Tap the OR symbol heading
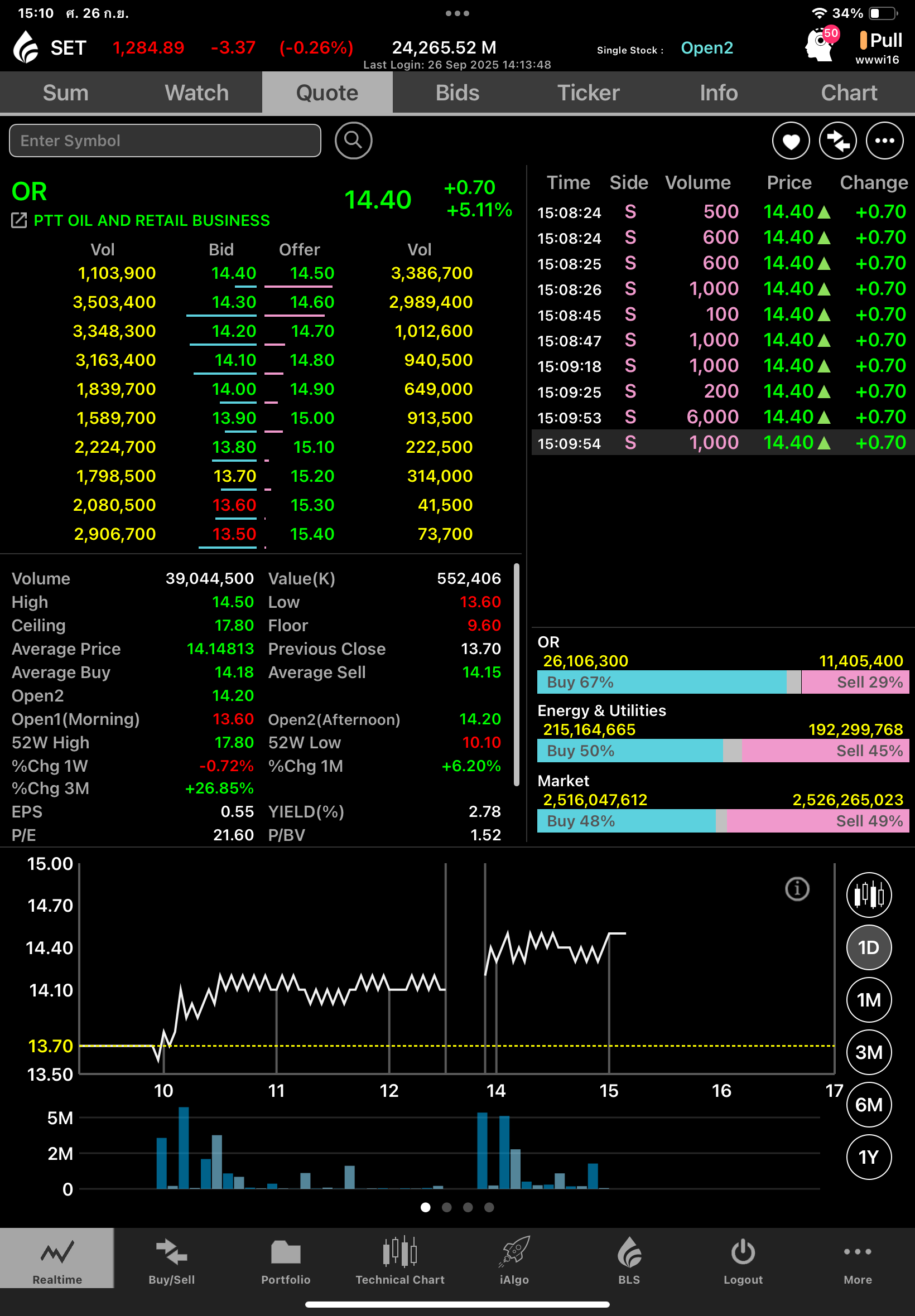Image resolution: width=915 pixels, height=1316 pixels. 29,191
